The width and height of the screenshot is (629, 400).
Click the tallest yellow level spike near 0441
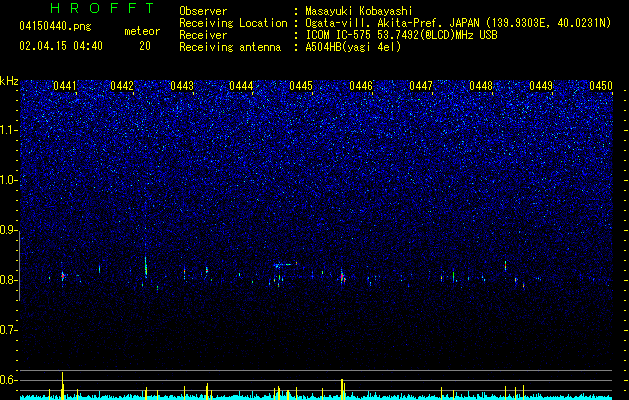(x=63, y=386)
